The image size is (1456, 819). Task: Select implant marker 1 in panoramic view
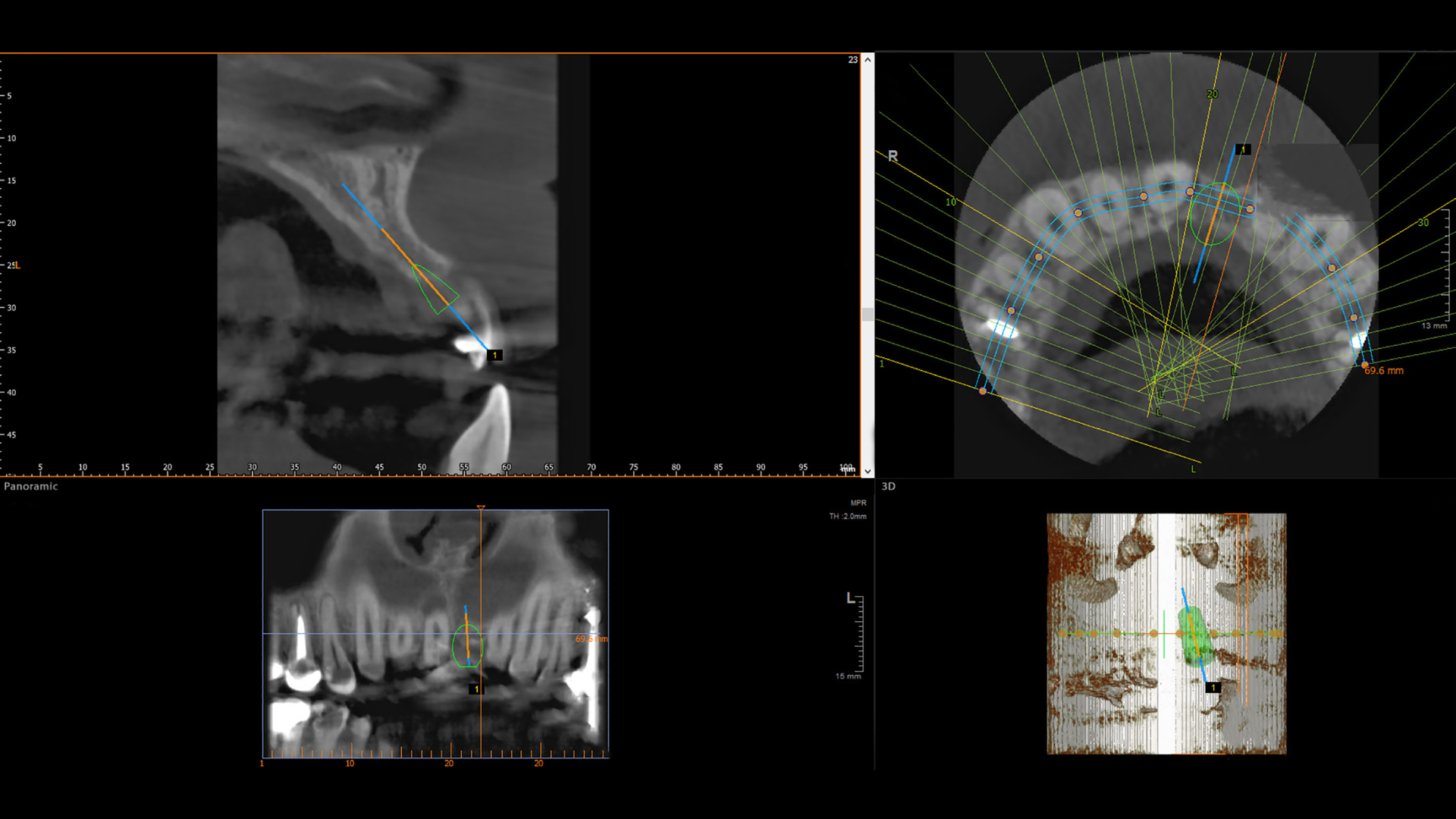[476, 689]
